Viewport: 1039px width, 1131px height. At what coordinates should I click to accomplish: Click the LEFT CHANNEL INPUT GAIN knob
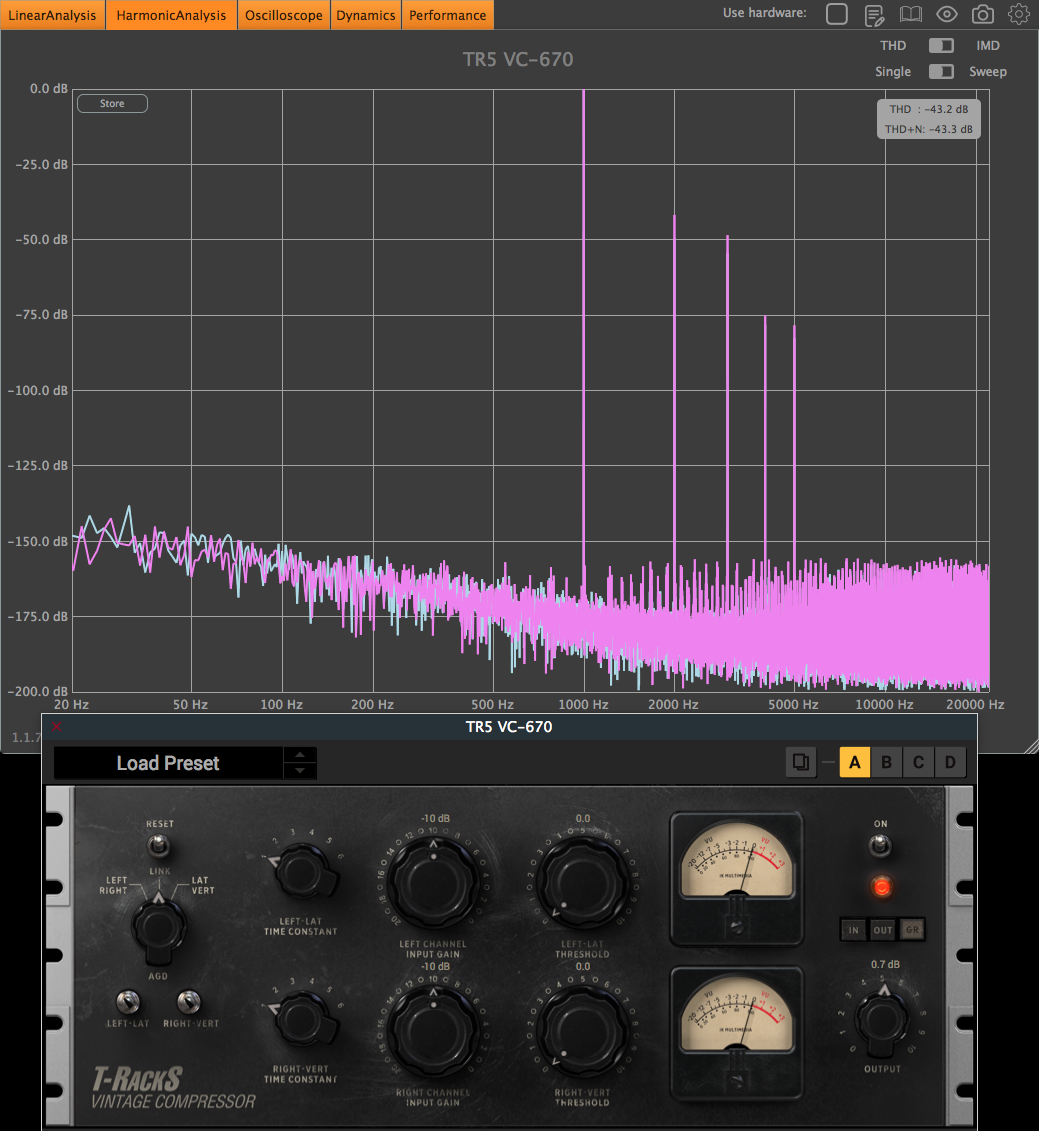(x=433, y=883)
